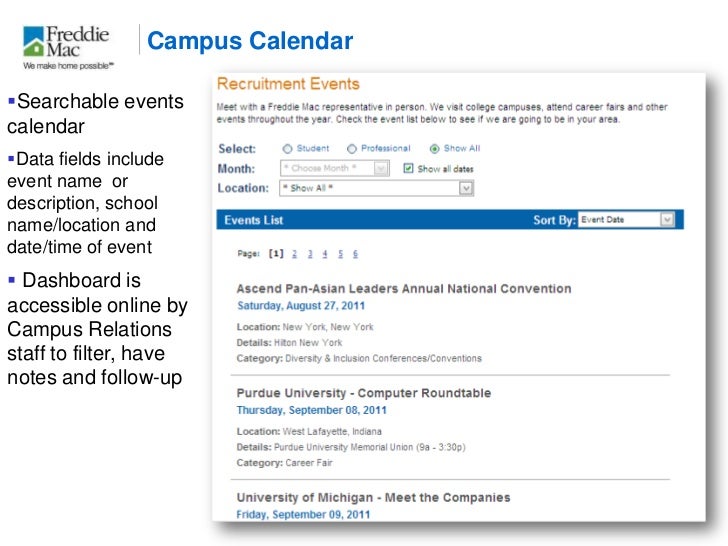
Task: Open the Location Show All dropdown
Action: pyautogui.click(x=376, y=188)
